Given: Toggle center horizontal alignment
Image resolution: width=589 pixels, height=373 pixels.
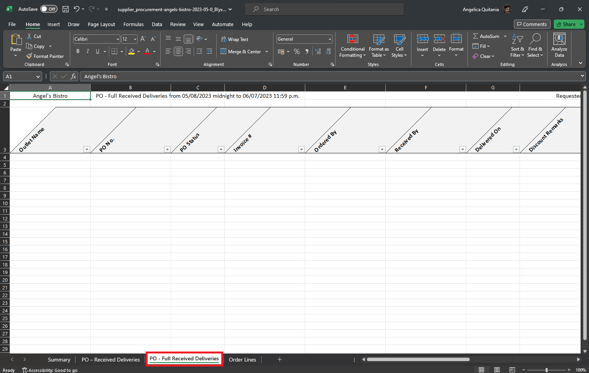Looking at the screenshot, I should [178, 51].
